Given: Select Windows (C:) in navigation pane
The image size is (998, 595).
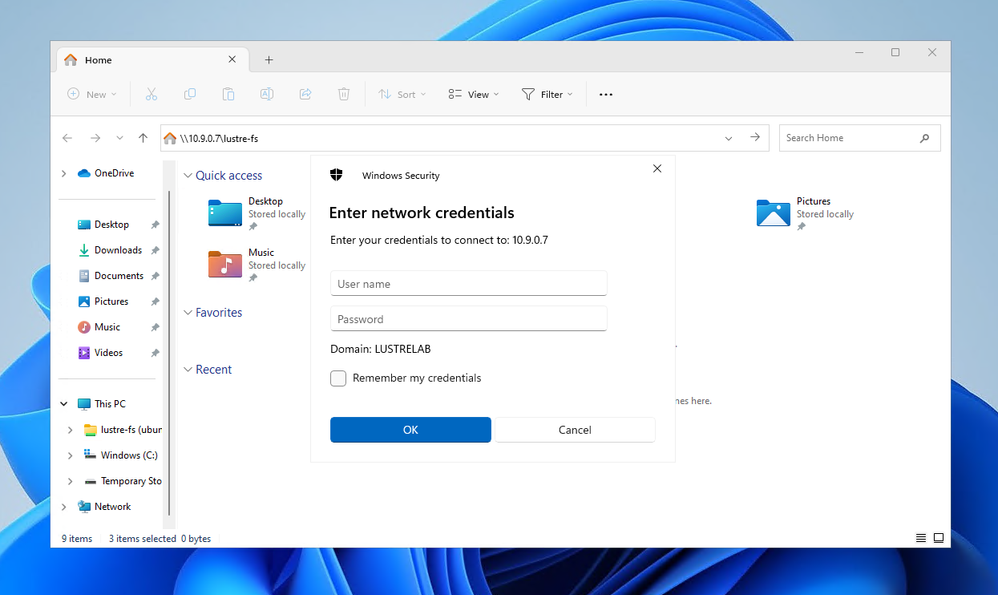Looking at the screenshot, I should click(x=121, y=455).
